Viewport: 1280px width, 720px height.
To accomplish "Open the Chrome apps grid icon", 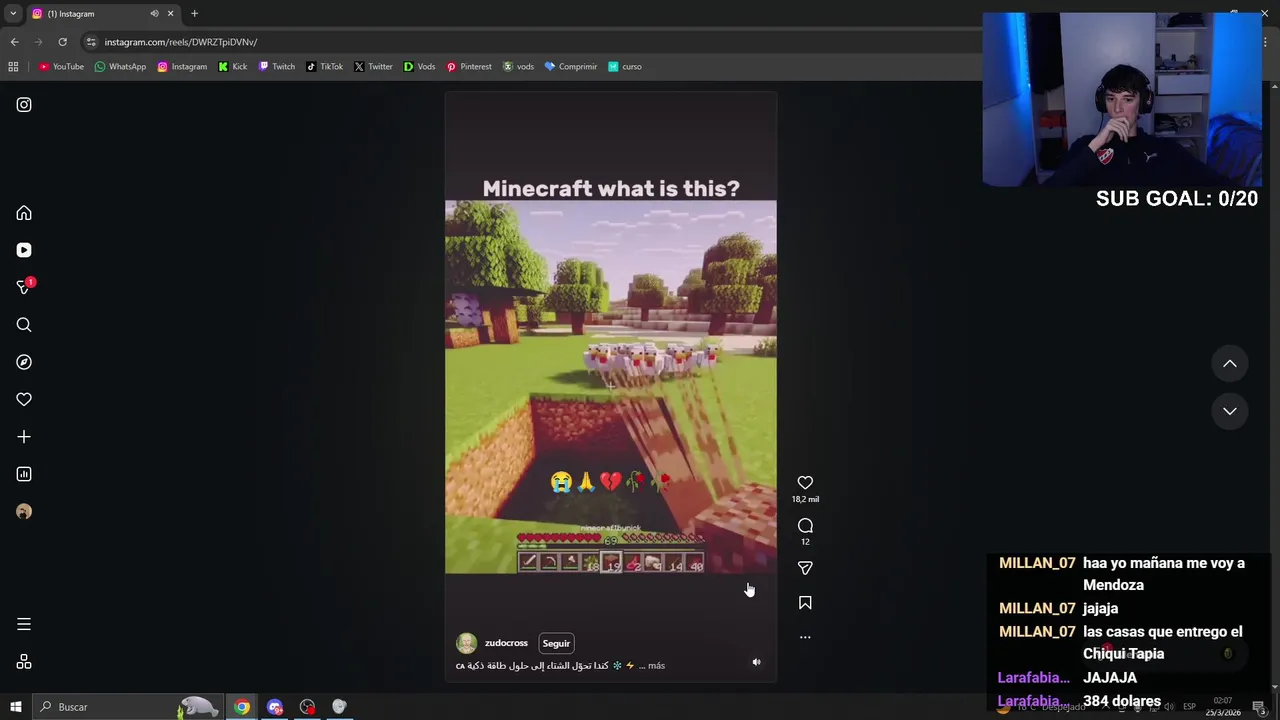I will pyautogui.click(x=13, y=67).
